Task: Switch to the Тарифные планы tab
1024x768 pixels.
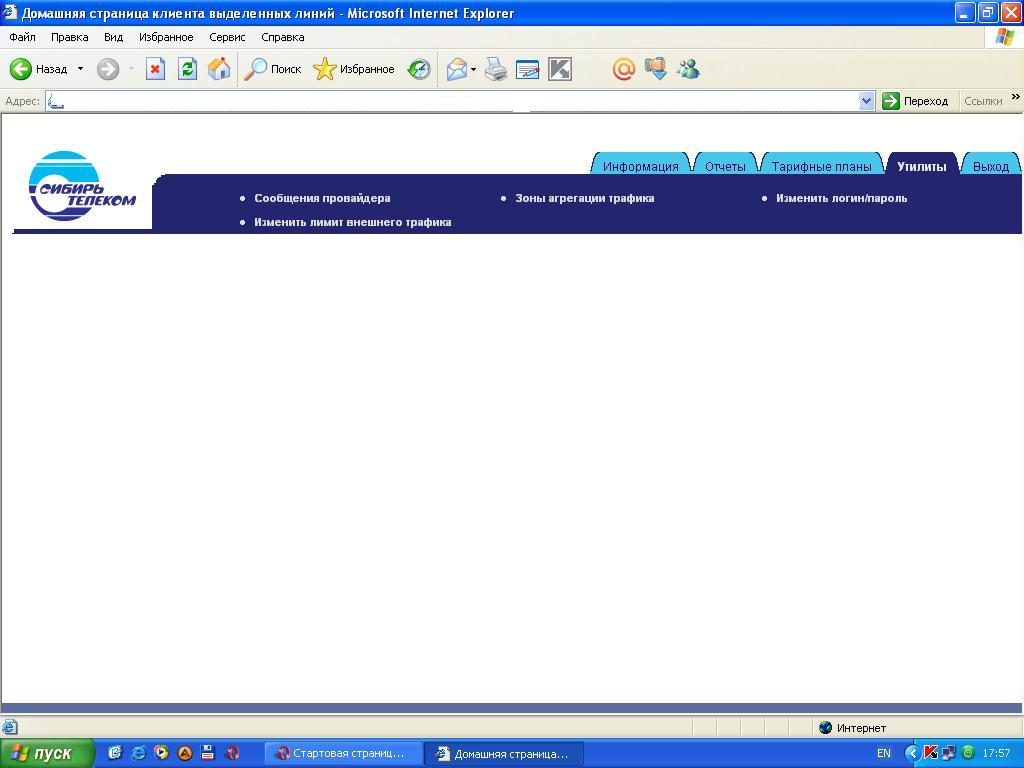Action: coord(821,166)
